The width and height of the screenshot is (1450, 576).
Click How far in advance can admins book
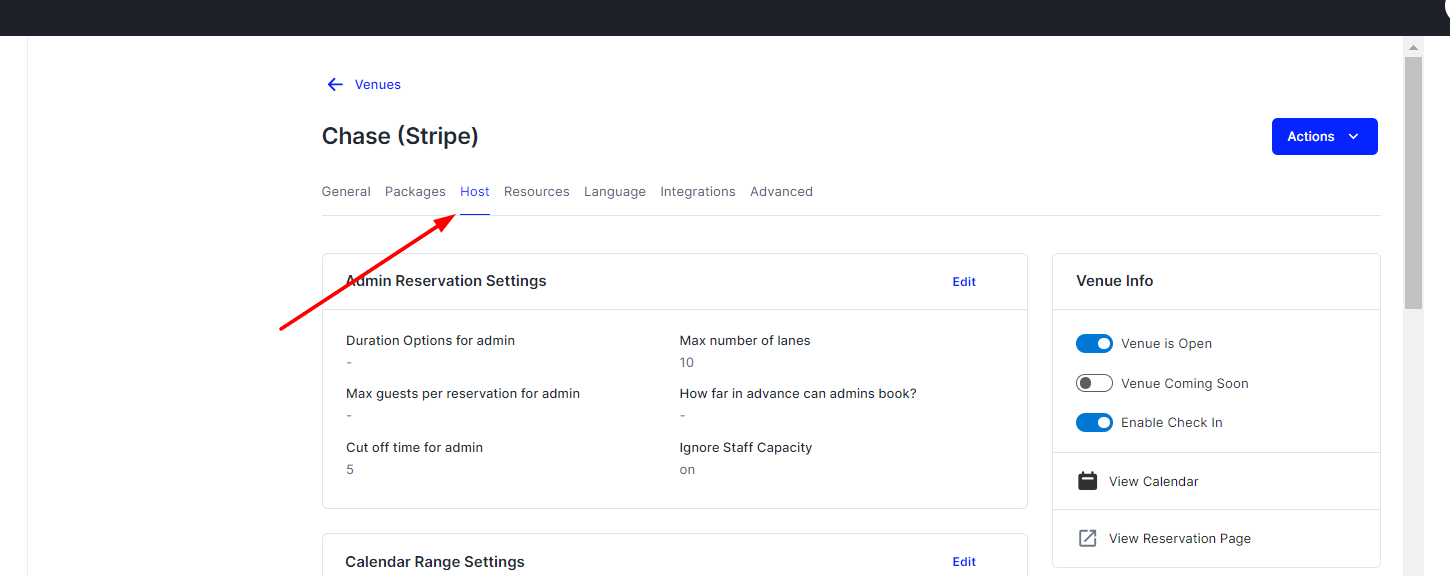pyautogui.click(x=798, y=394)
